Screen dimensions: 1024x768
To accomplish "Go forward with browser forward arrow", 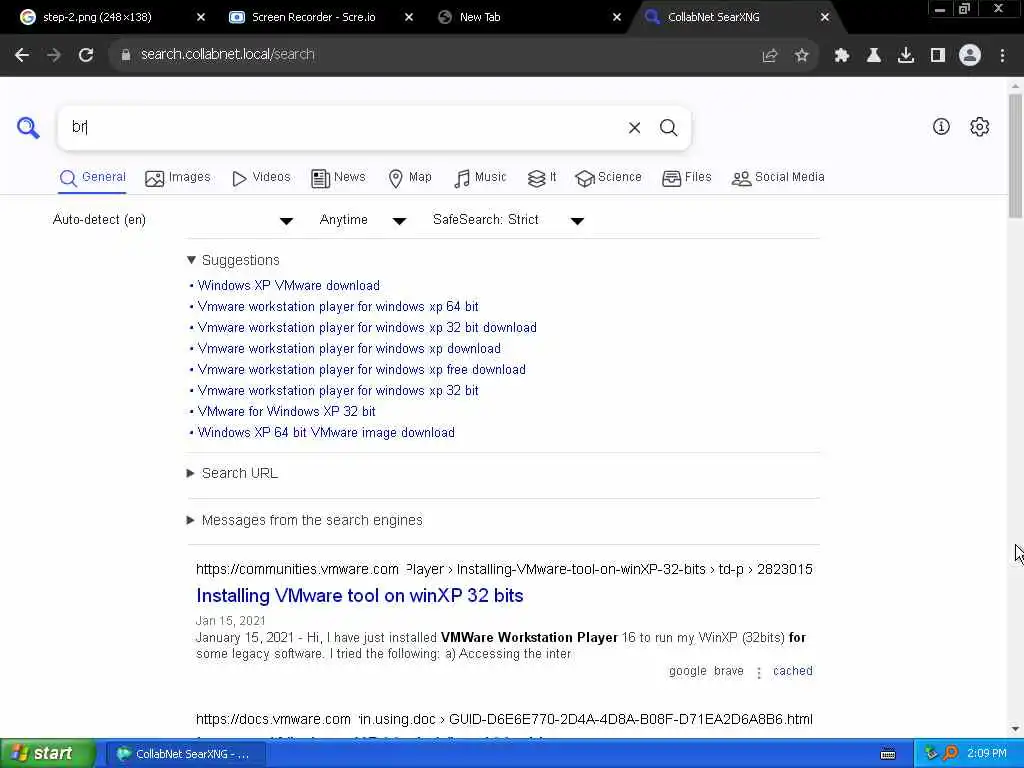I will pyautogui.click(x=54, y=55).
